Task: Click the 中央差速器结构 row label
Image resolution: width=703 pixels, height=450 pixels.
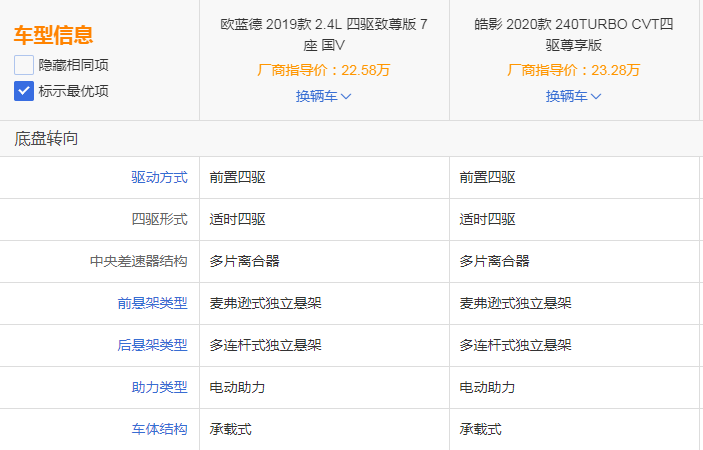Action: [138, 261]
